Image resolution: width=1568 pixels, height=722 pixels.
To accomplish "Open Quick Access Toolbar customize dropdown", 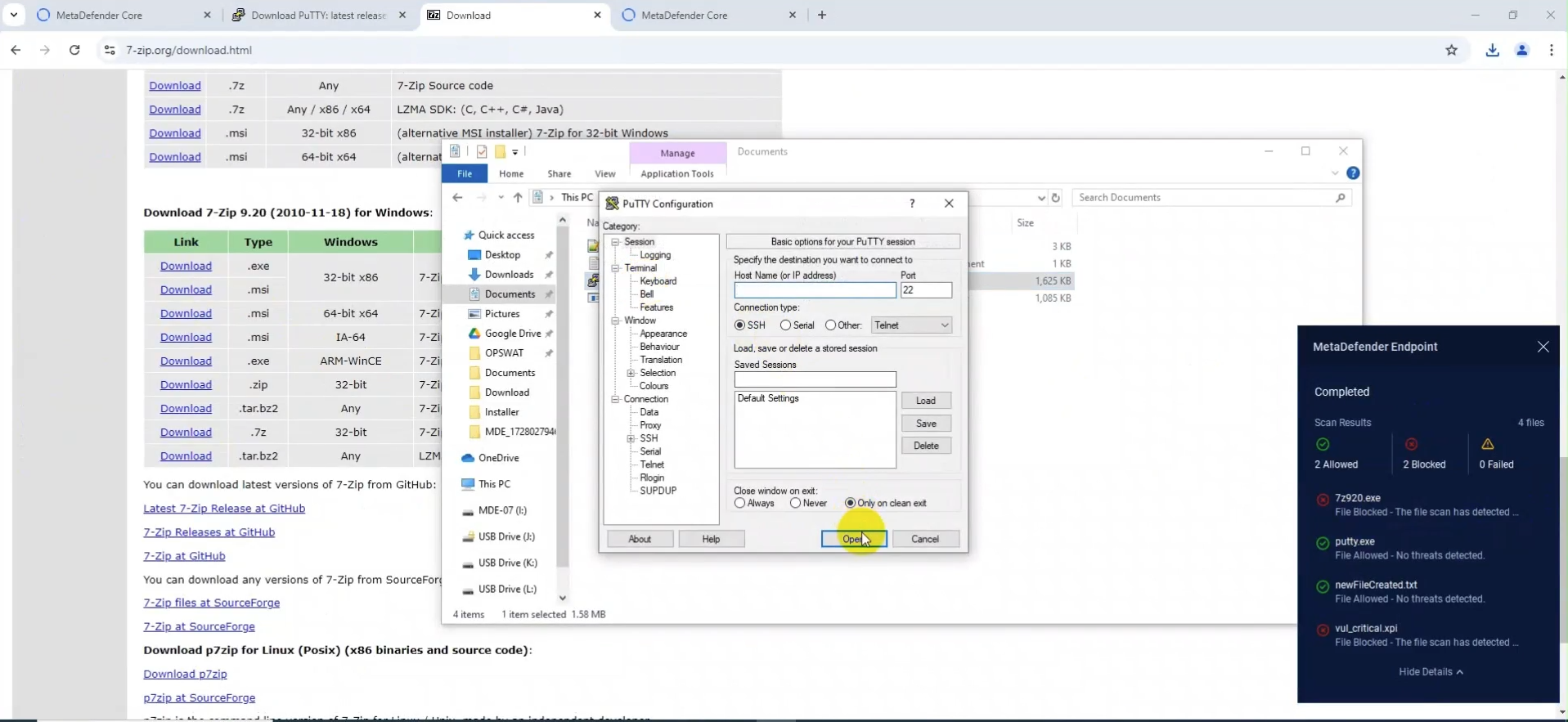I will 515,152.
